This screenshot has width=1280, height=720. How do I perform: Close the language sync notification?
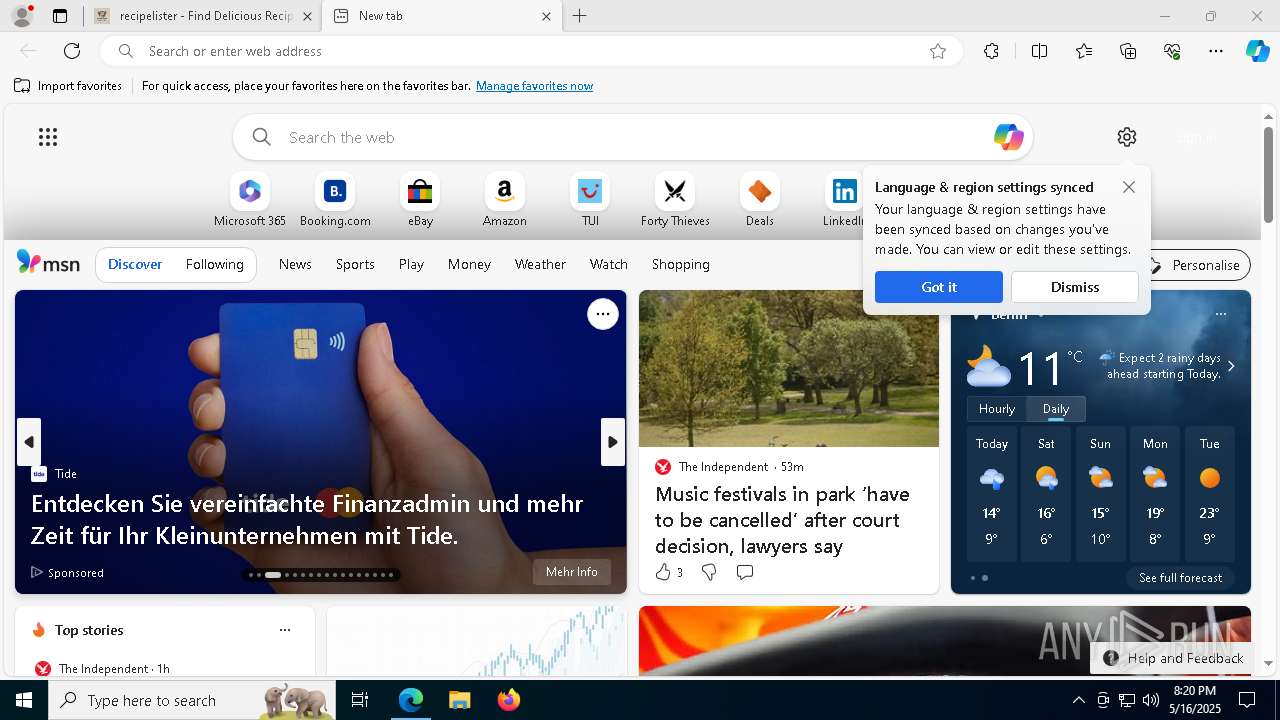coord(1129,187)
